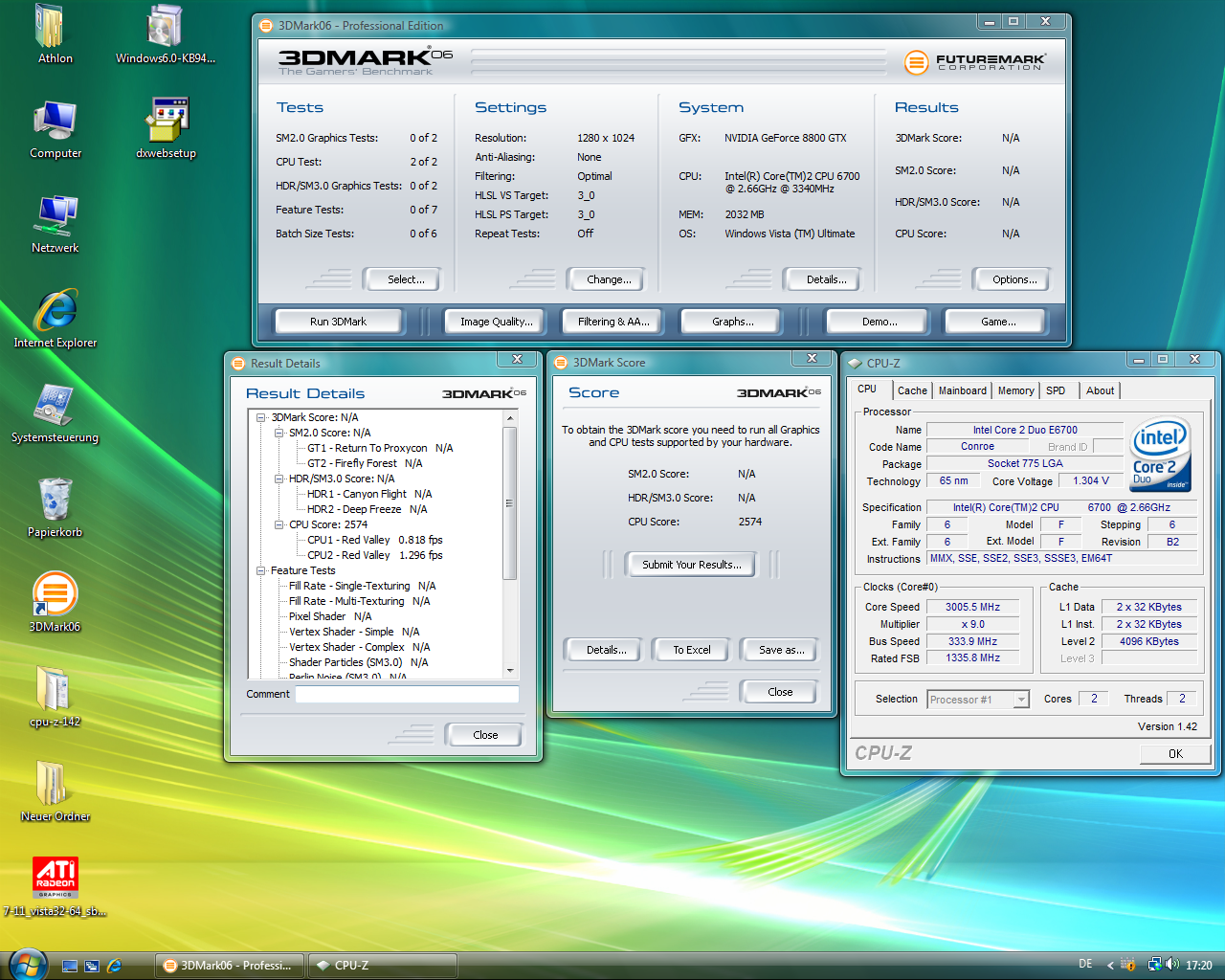
Task: Select the Neuer Ordner folder icon
Action: point(56,791)
